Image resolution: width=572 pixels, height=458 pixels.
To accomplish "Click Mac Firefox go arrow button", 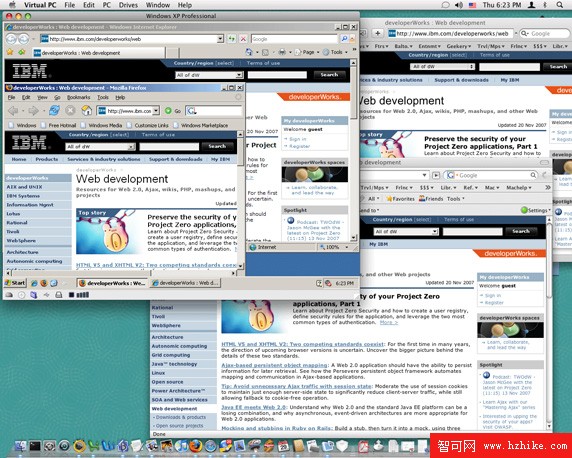I will point(436,176).
